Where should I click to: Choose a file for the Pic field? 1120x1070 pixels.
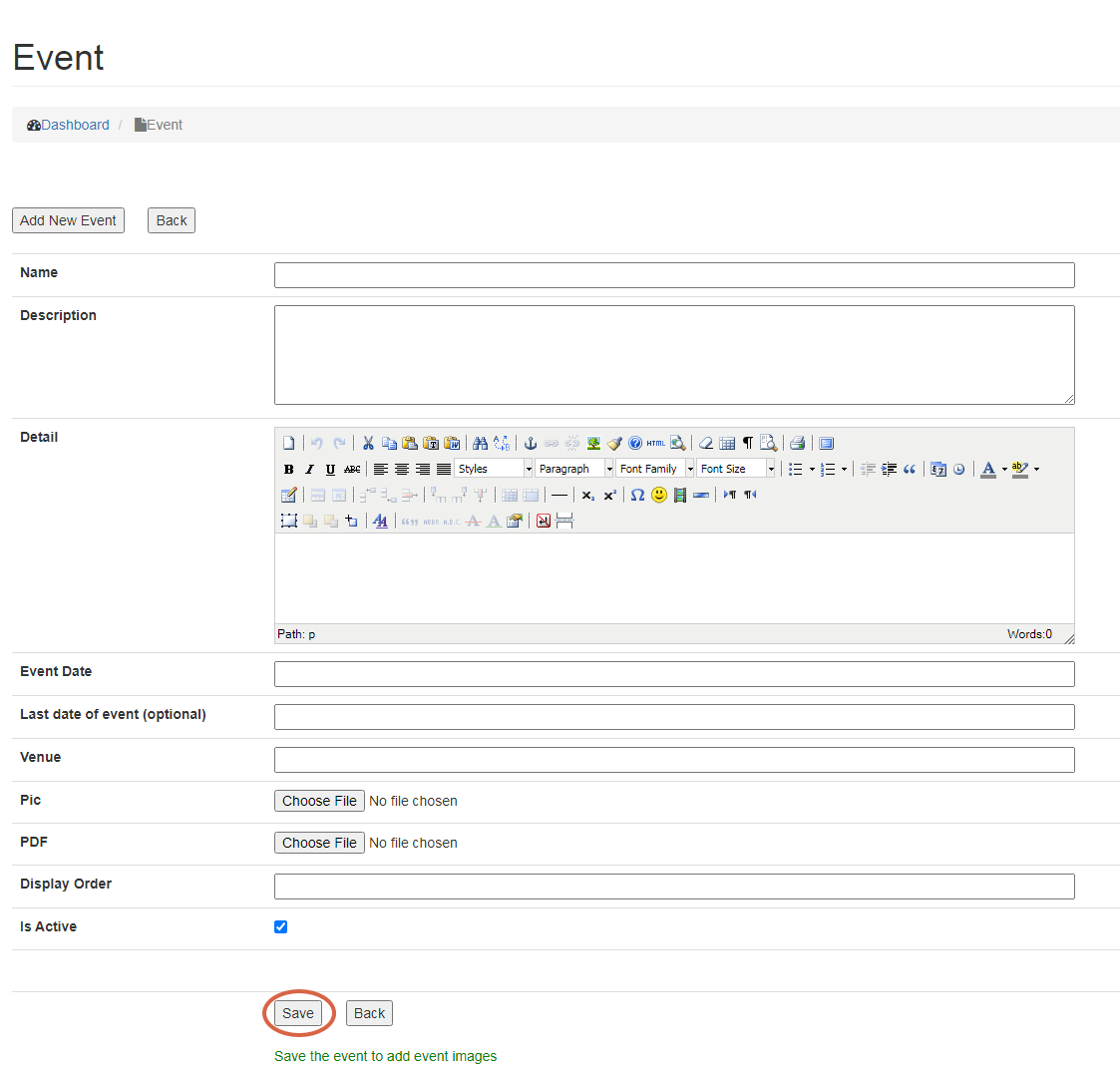[x=319, y=801]
